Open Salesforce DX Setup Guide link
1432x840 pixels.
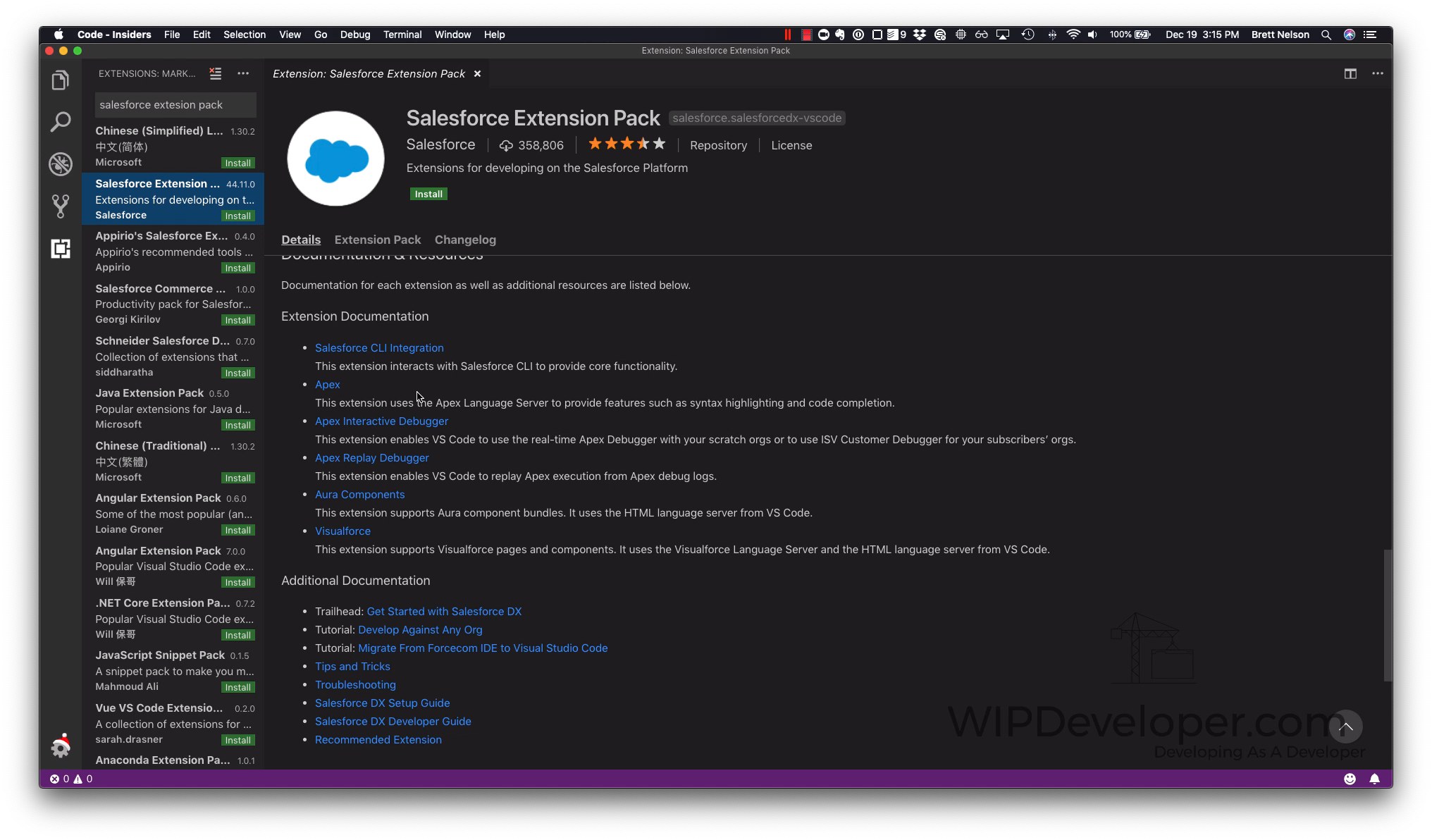pyautogui.click(x=382, y=703)
